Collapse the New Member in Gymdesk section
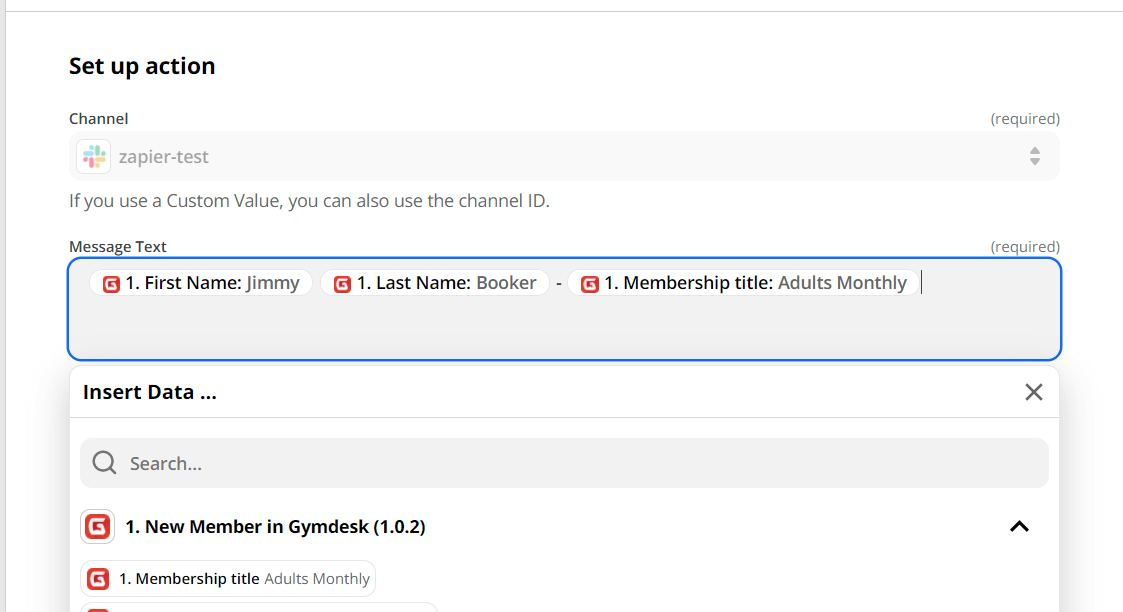Screen dimensions: 1123x612 tap(1019, 526)
